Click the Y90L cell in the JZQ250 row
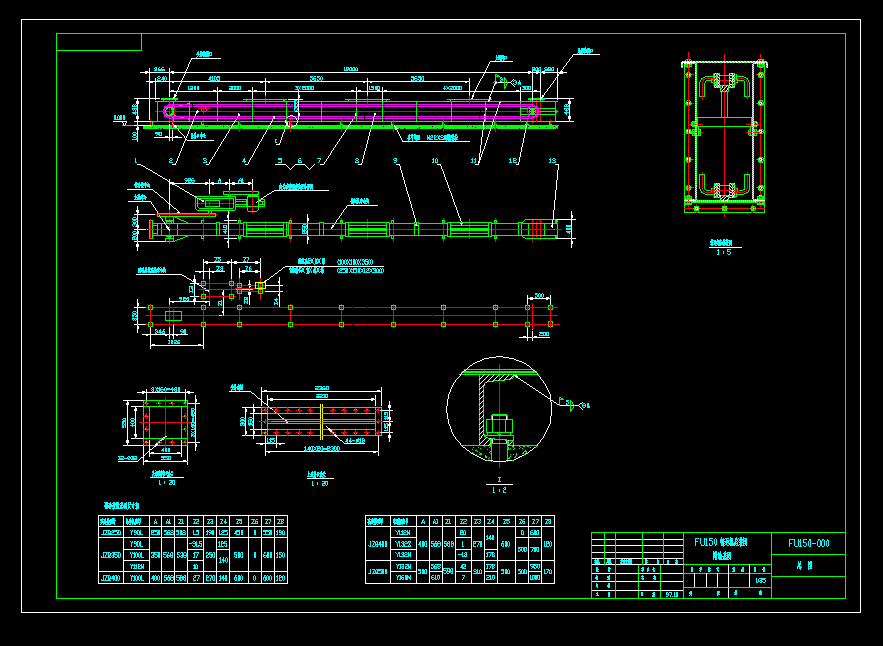Image resolution: width=883 pixels, height=646 pixels. 136,532
